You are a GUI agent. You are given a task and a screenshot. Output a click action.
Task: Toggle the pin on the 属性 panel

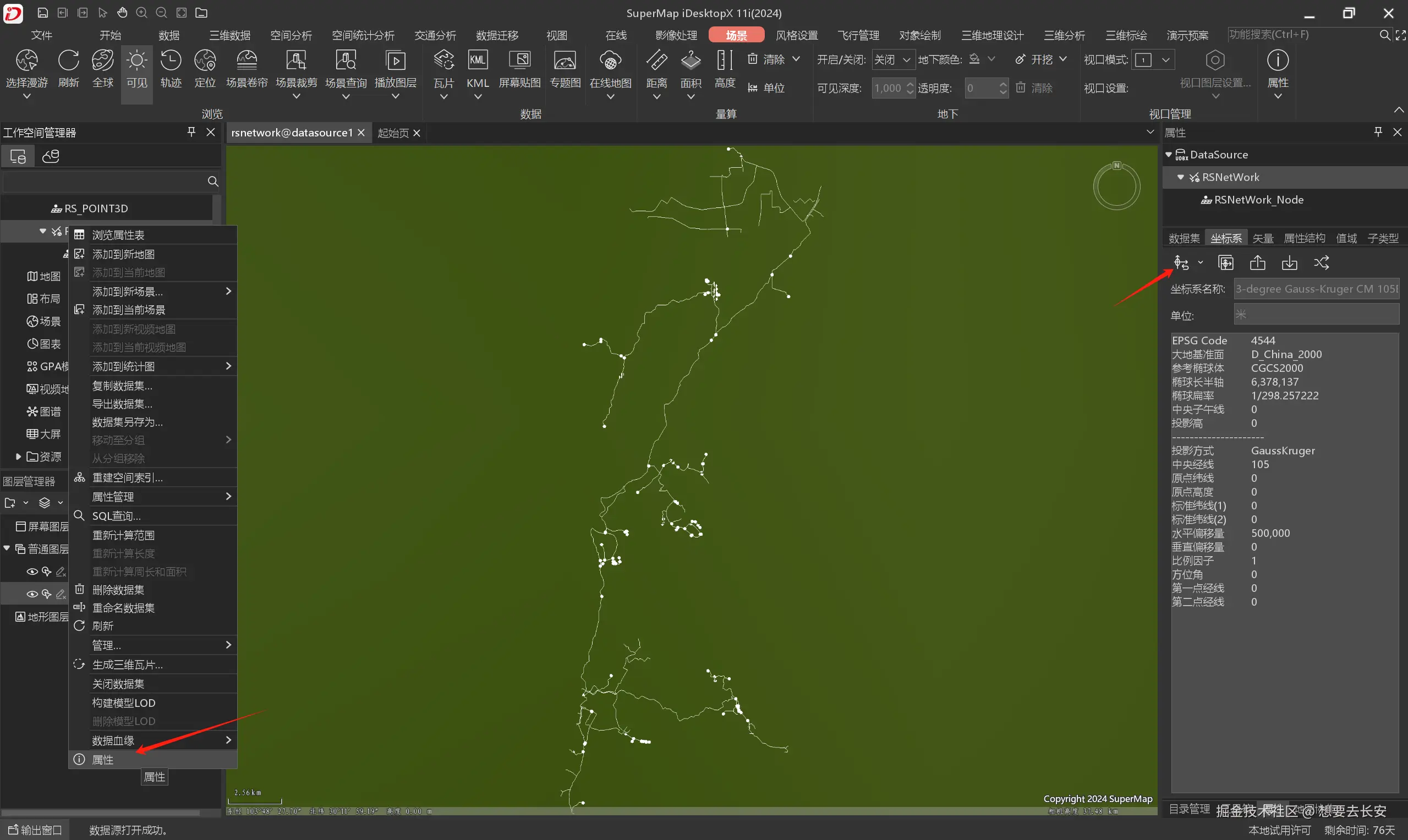[x=1378, y=132]
